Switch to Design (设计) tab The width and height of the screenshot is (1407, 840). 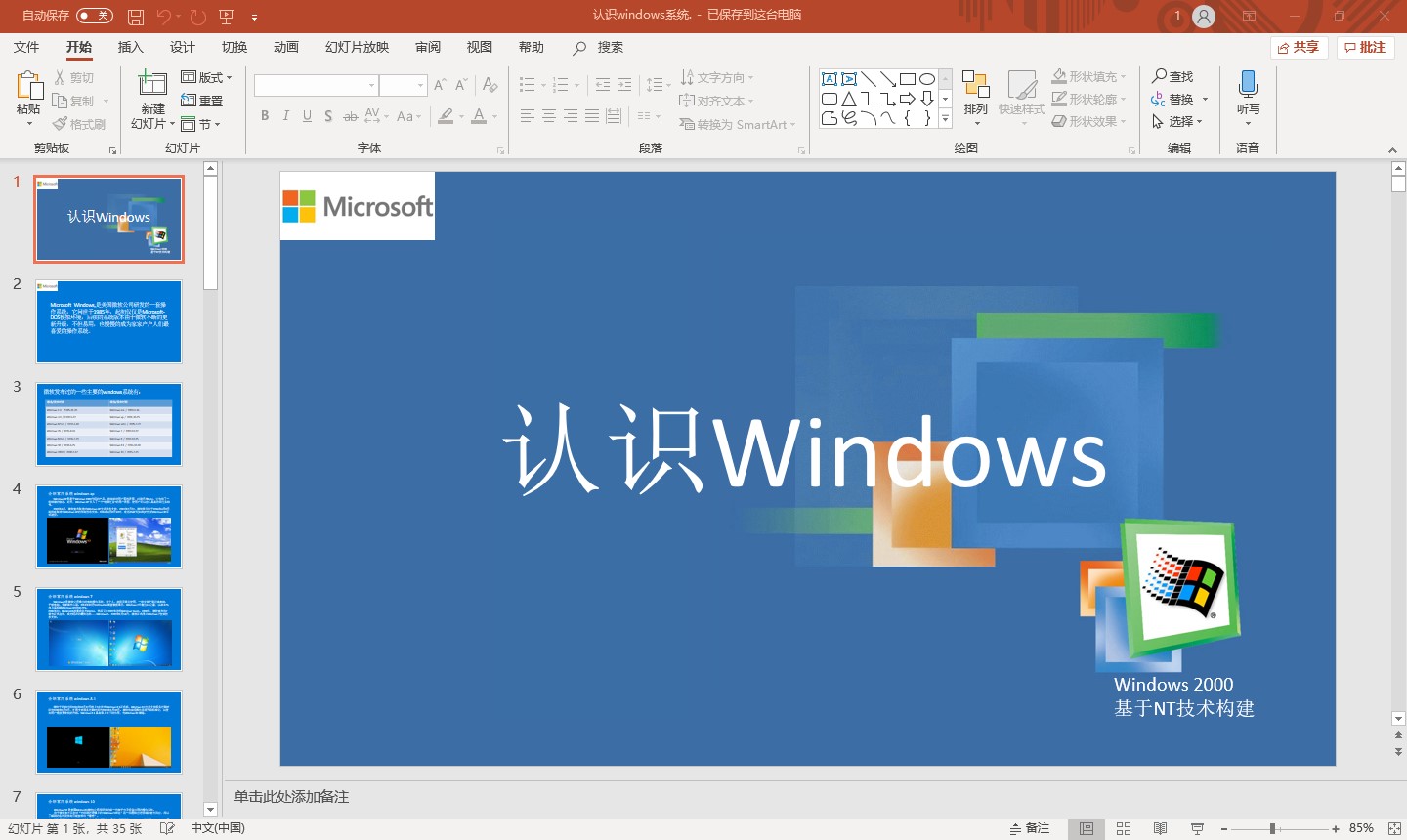tap(182, 47)
